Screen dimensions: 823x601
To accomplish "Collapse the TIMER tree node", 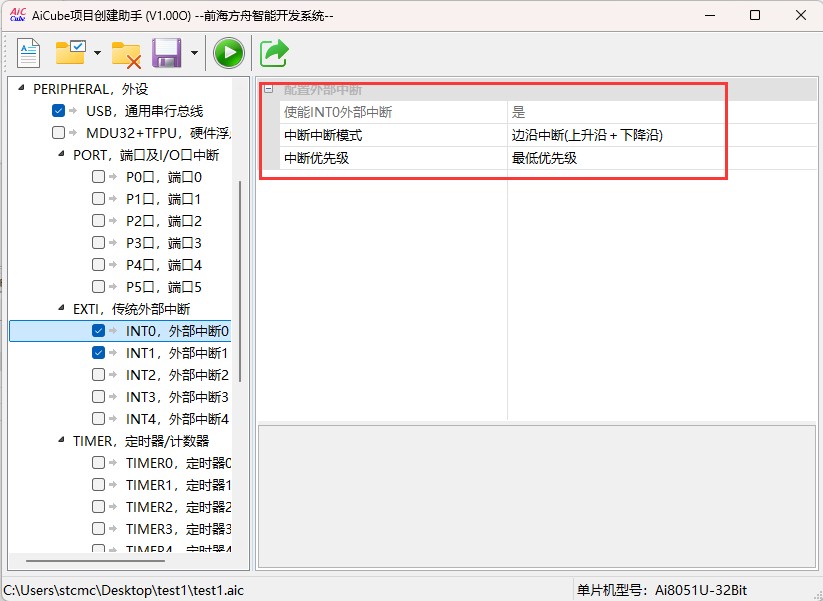I will (x=61, y=440).
